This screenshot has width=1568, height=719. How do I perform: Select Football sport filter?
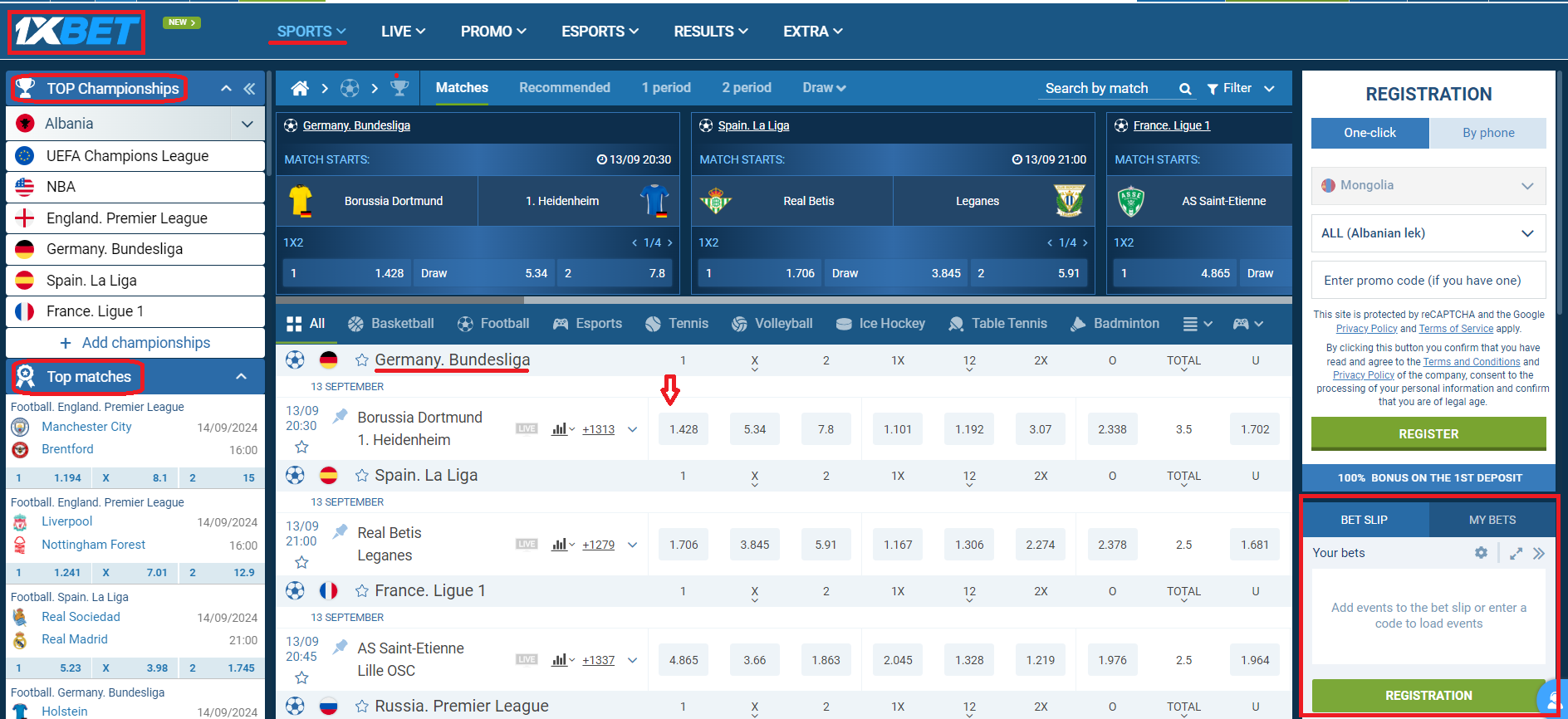(x=492, y=324)
